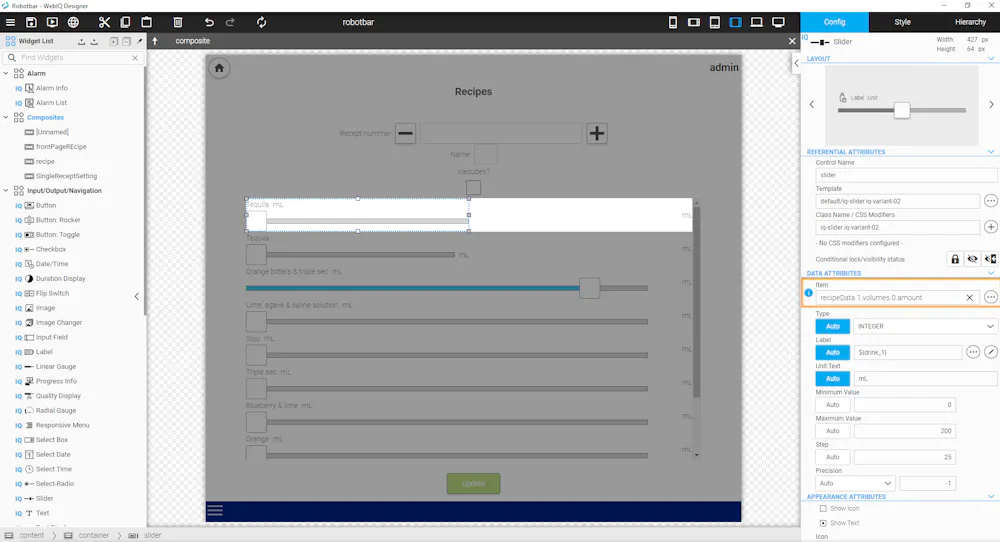1000x542 pixels.
Task: Select the desktop monitor preview
Action: 778,22
